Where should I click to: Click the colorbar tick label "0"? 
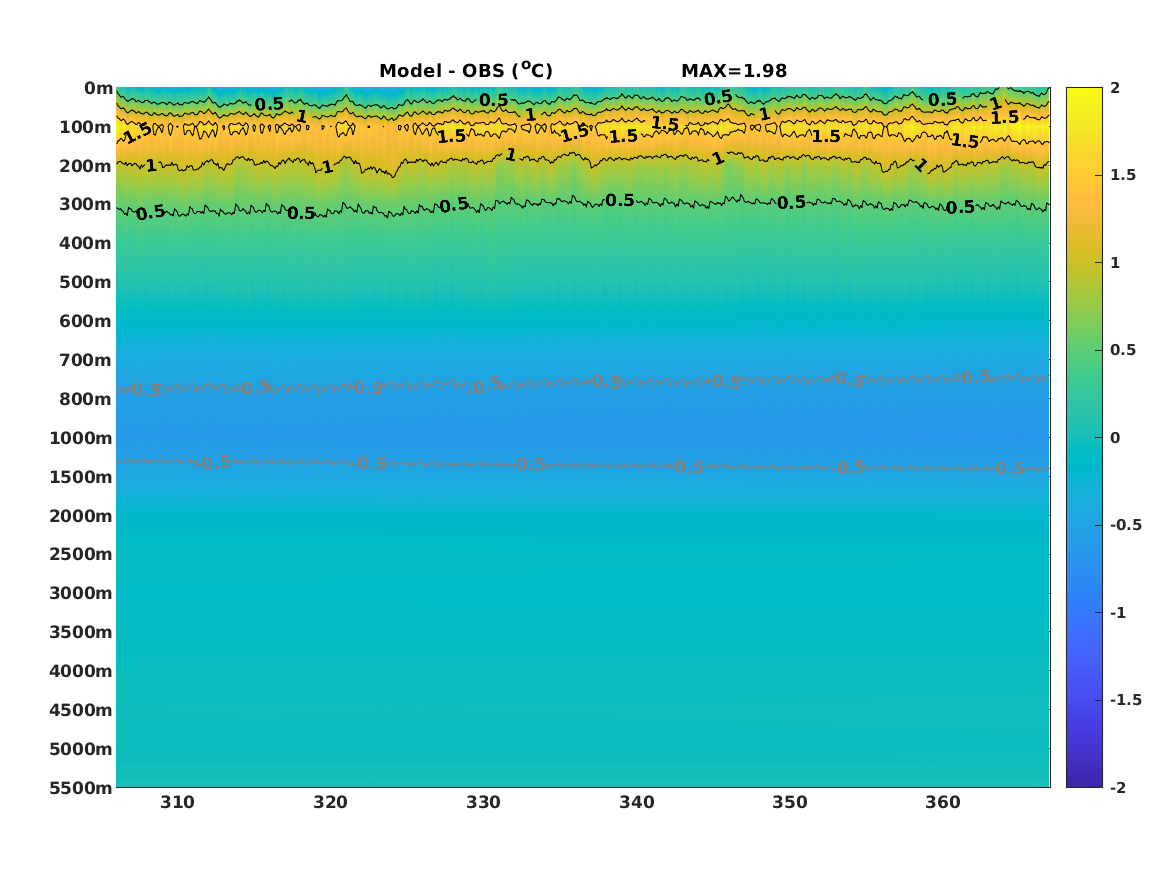point(1115,438)
